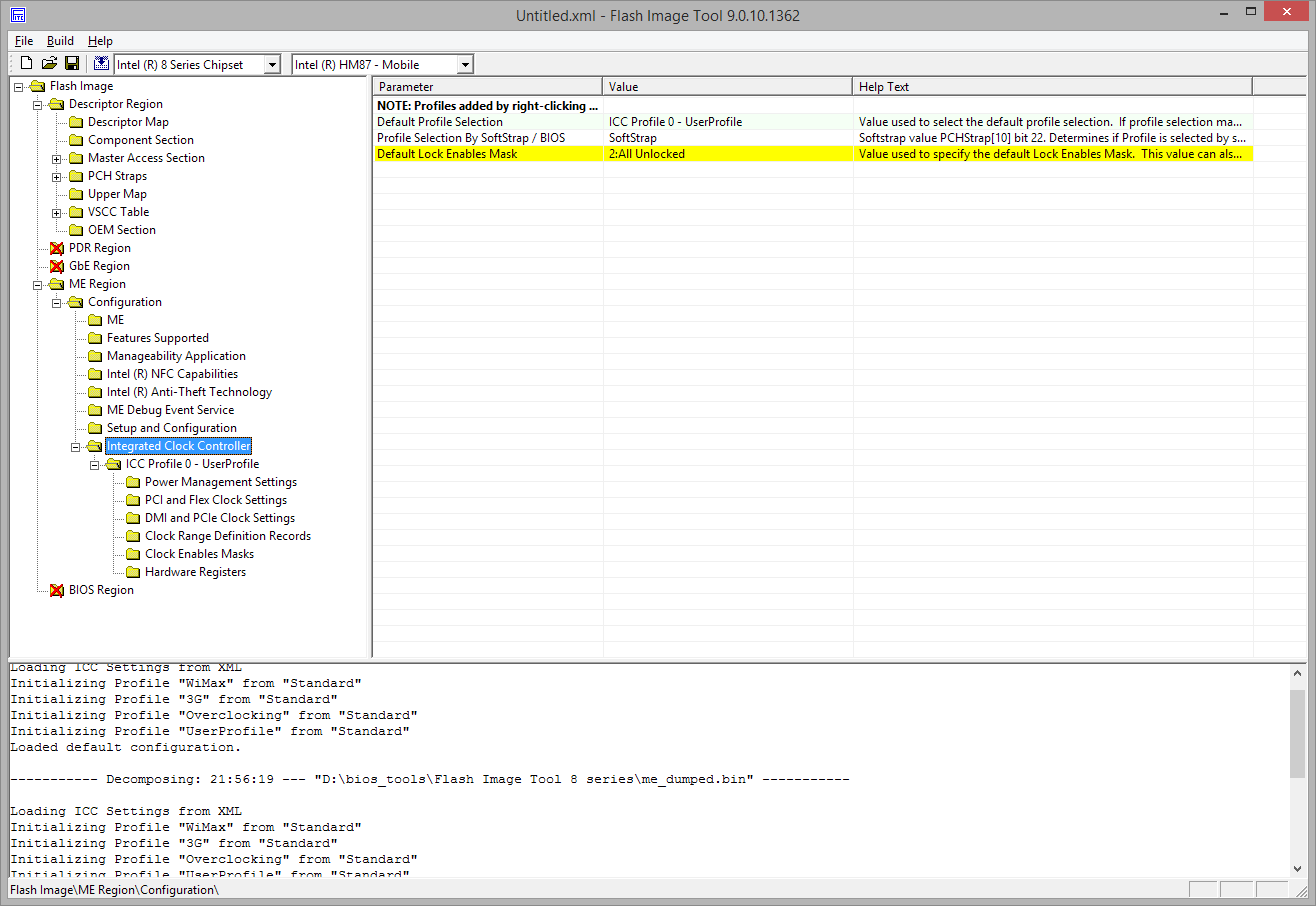This screenshot has width=1316, height=906.
Task: Click the DMI and PCIe Clock Settings folder icon
Action: pos(133,518)
